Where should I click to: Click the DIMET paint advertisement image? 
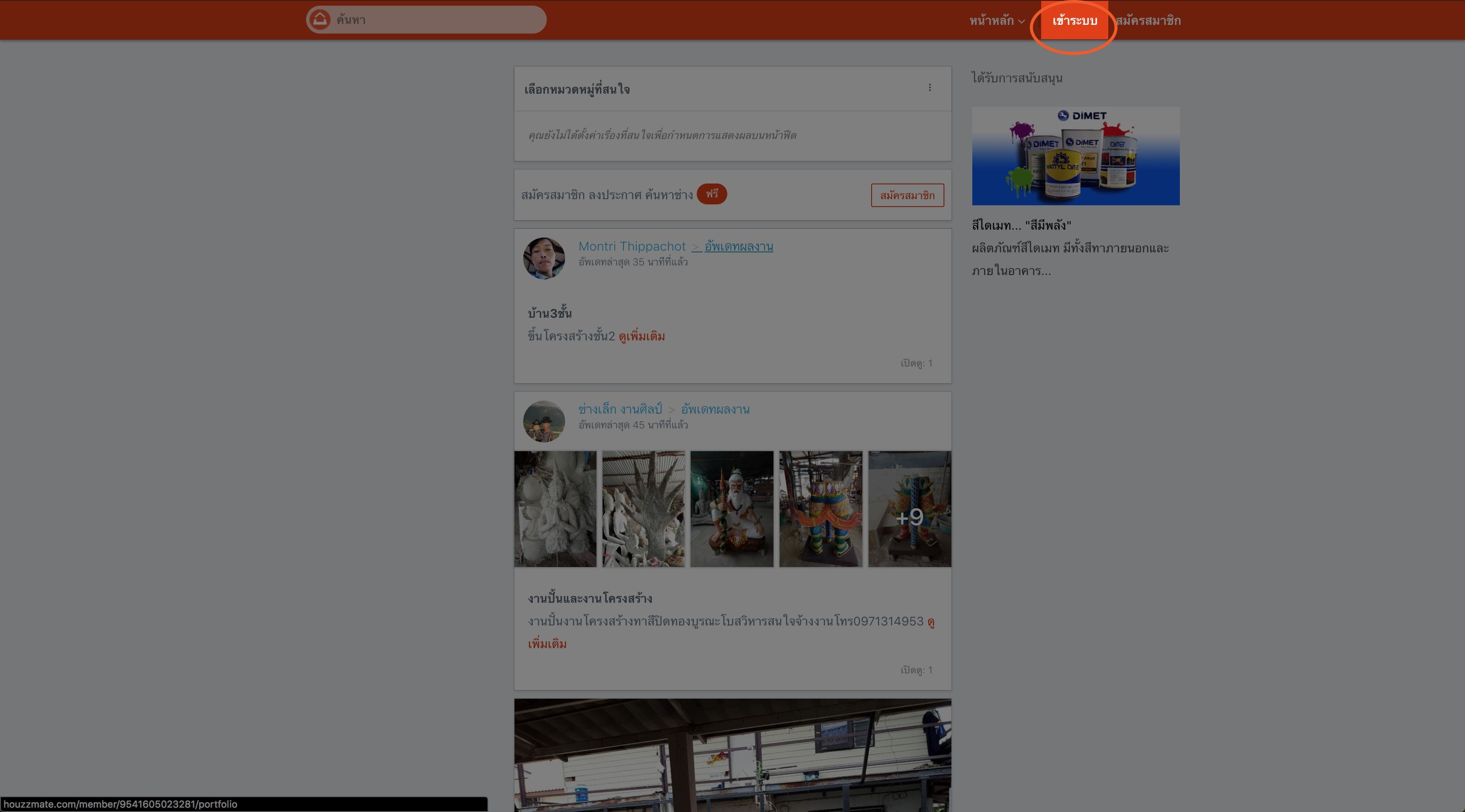pyautogui.click(x=1076, y=156)
